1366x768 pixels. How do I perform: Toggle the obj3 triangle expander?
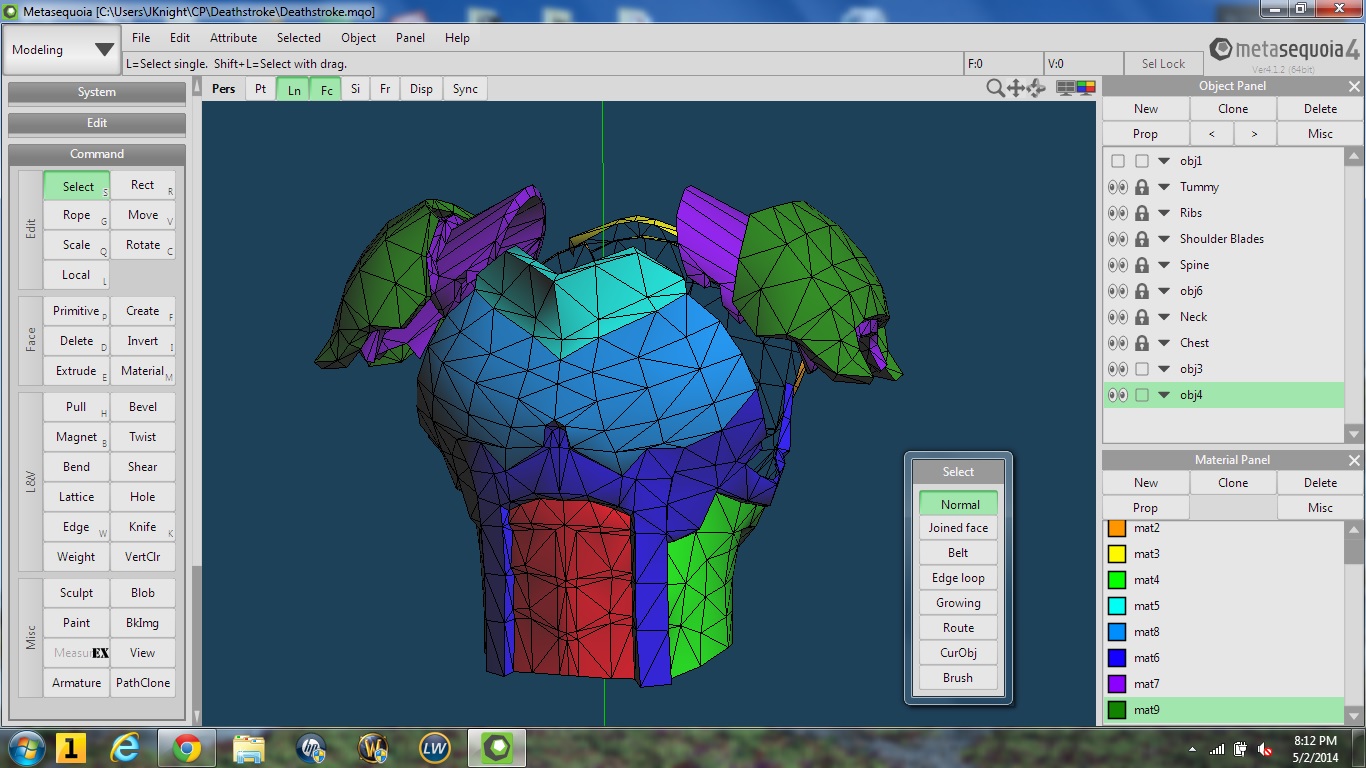click(1164, 369)
